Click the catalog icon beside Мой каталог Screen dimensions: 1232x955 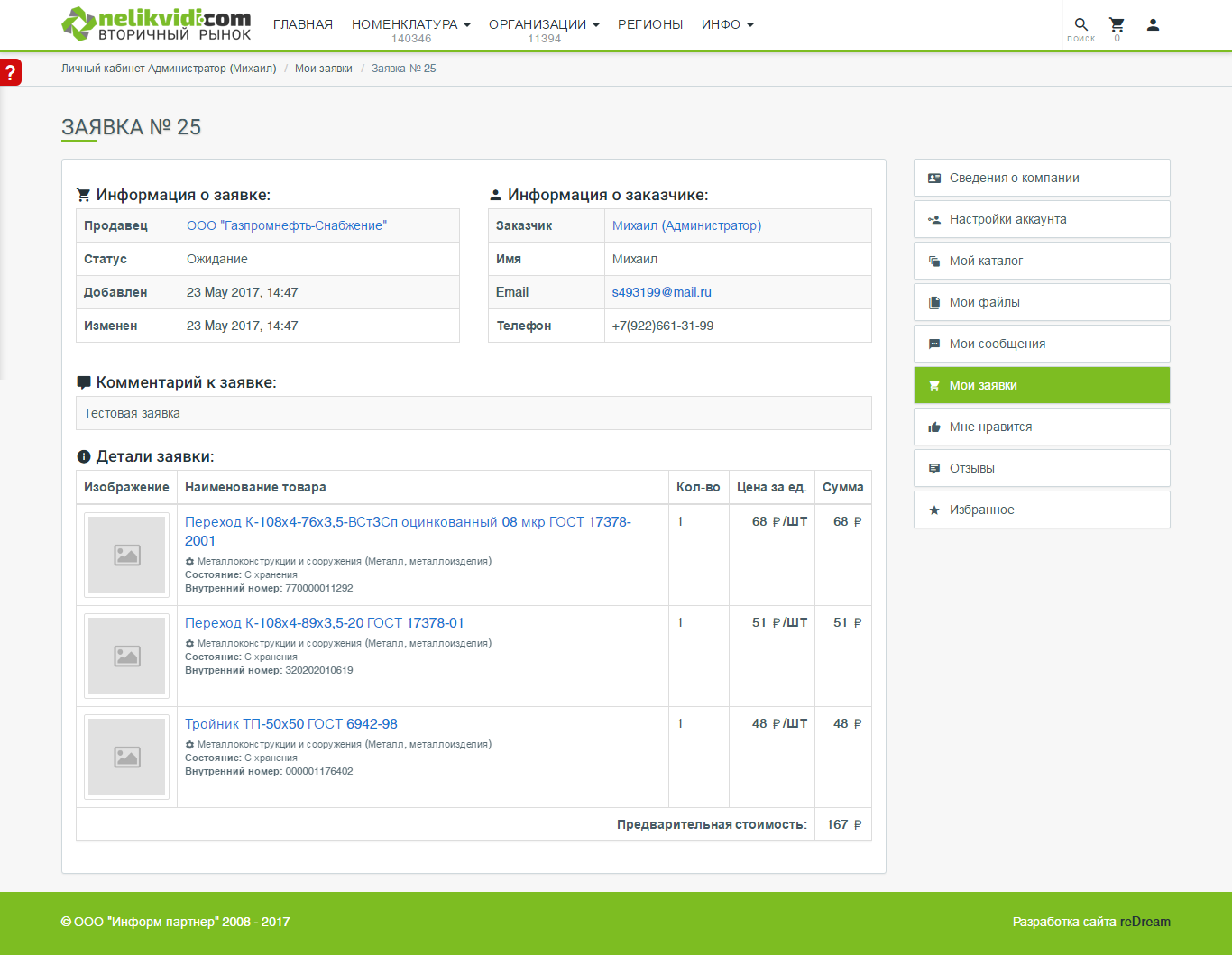click(x=934, y=262)
